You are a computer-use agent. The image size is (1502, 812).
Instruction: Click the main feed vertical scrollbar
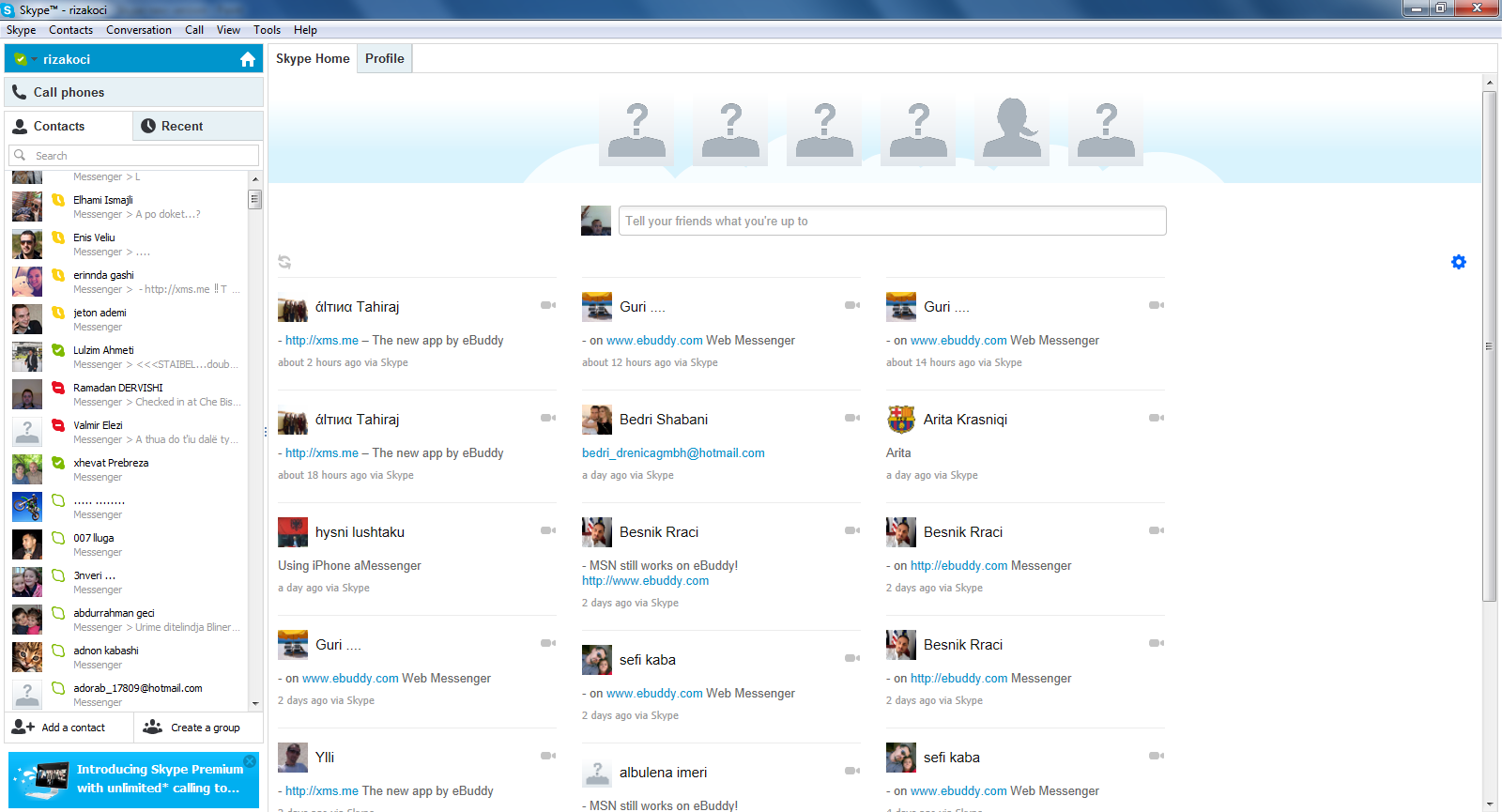click(x=1489, y=346)
